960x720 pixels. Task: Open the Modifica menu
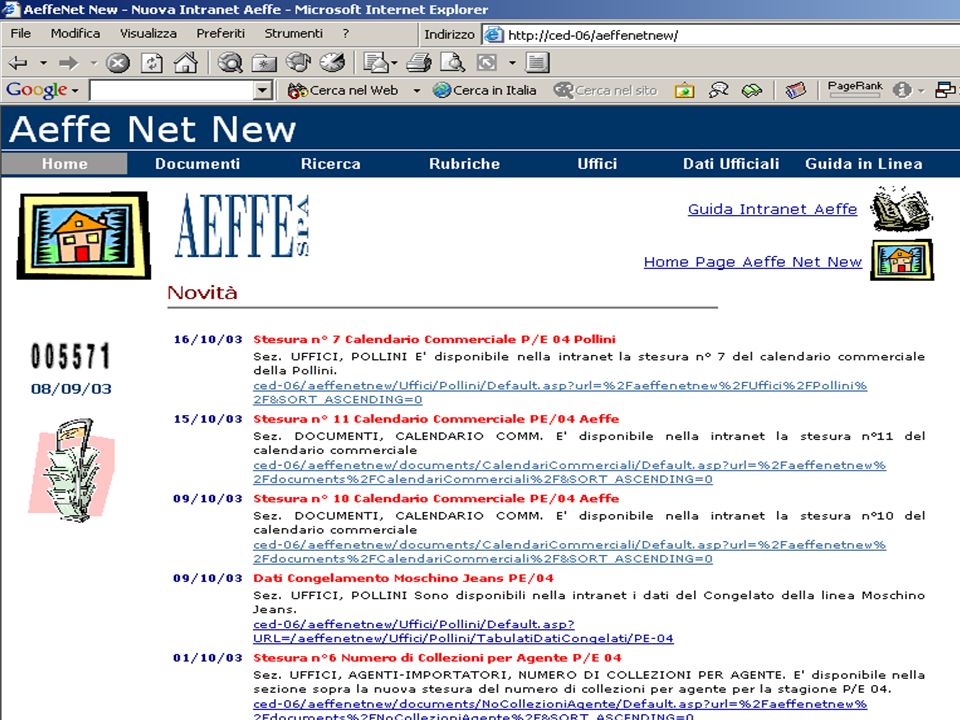click(75, 34)
